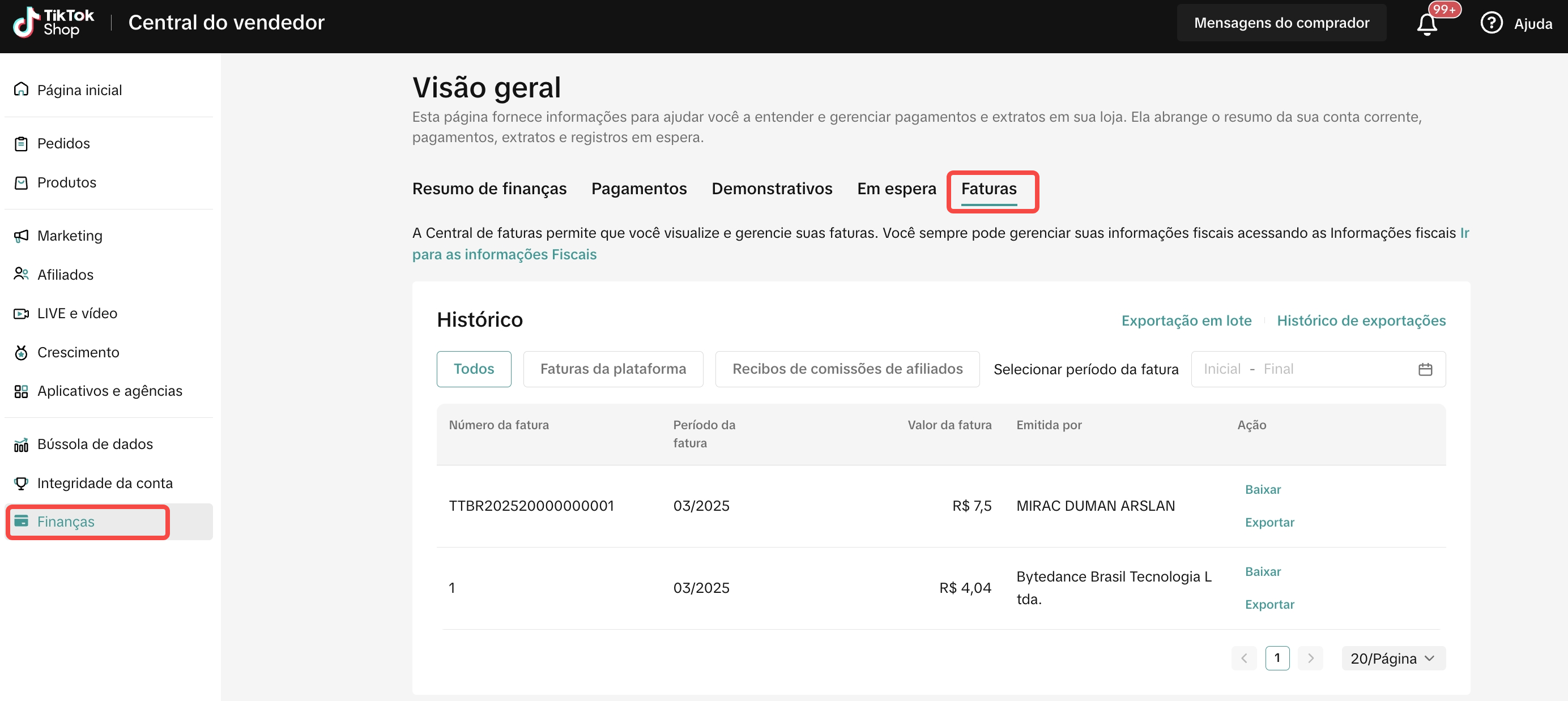Screen dimensions: 1568x701
Task: Click the Crescimento medal icon
Action: pos(22,352)
